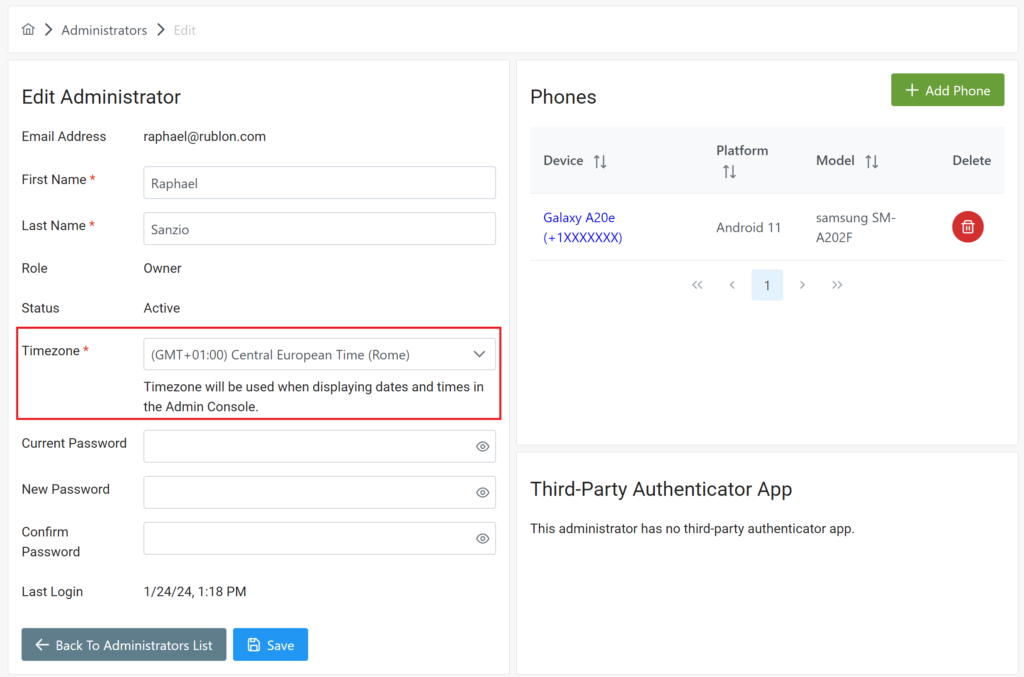
Task: Reveal the Current Password field contents
Action: click(481, 446)
